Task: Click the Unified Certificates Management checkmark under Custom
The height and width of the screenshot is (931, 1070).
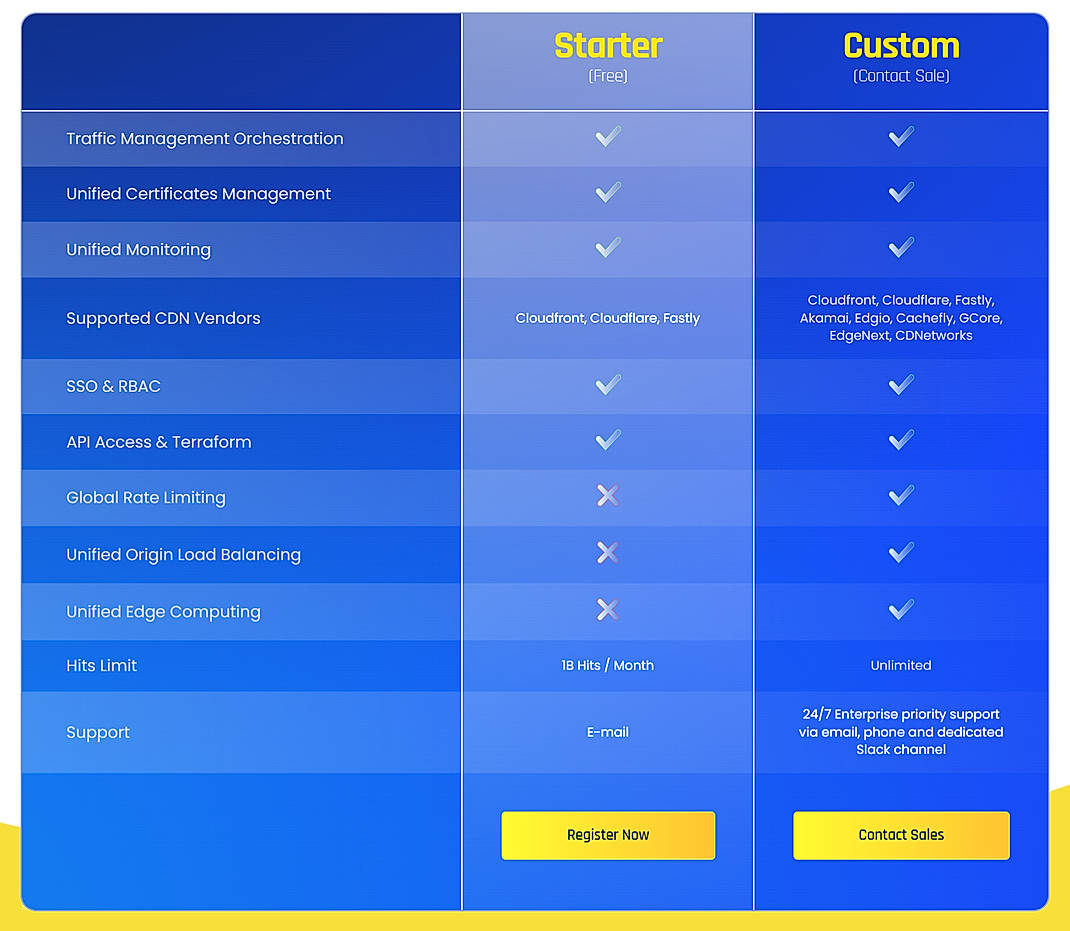Action: 899,193
